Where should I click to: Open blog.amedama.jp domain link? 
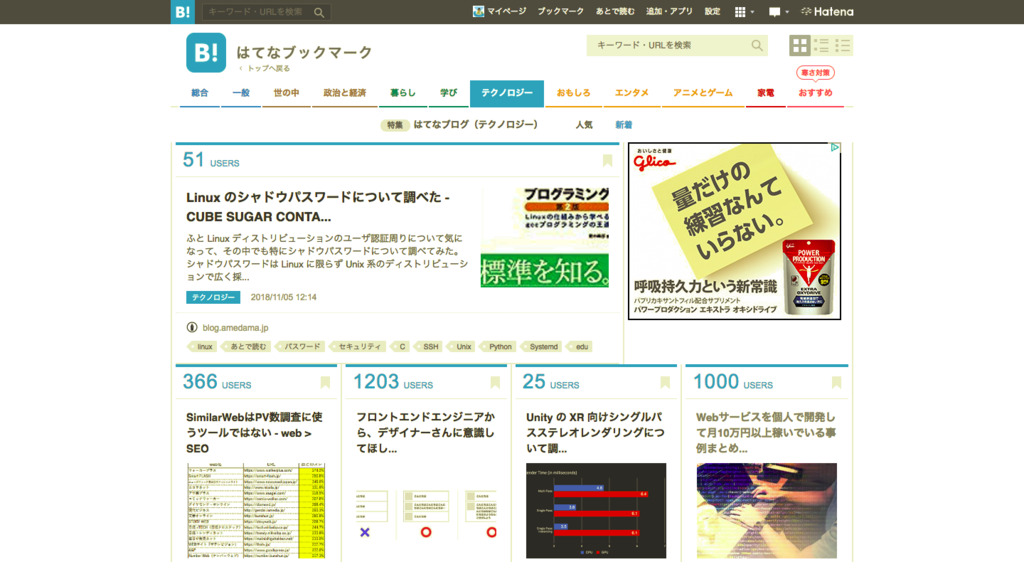pos(235,328)
